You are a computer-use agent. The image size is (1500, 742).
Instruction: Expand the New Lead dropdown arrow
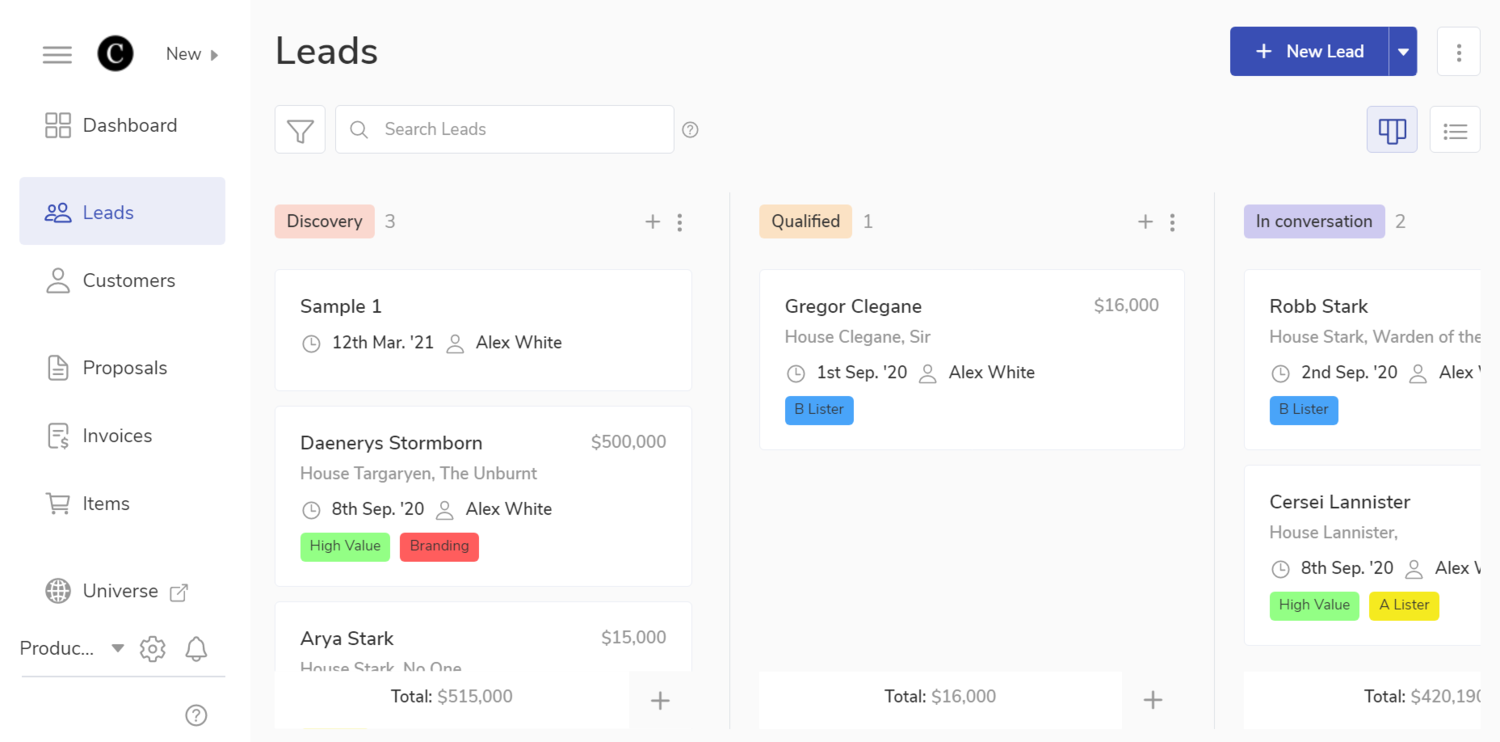[1403, 52]
